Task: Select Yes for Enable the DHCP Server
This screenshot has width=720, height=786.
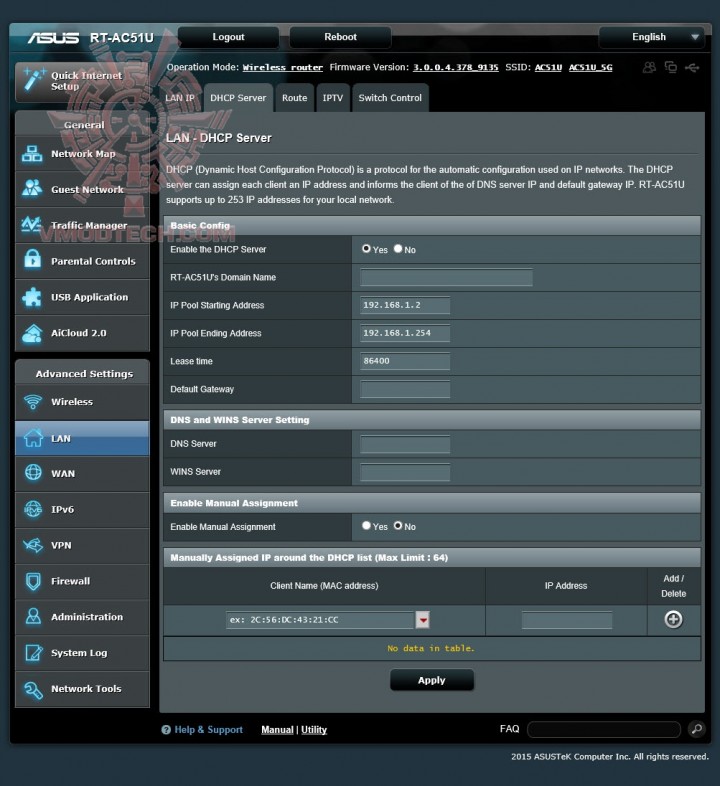Action: (x=366, y=249)
